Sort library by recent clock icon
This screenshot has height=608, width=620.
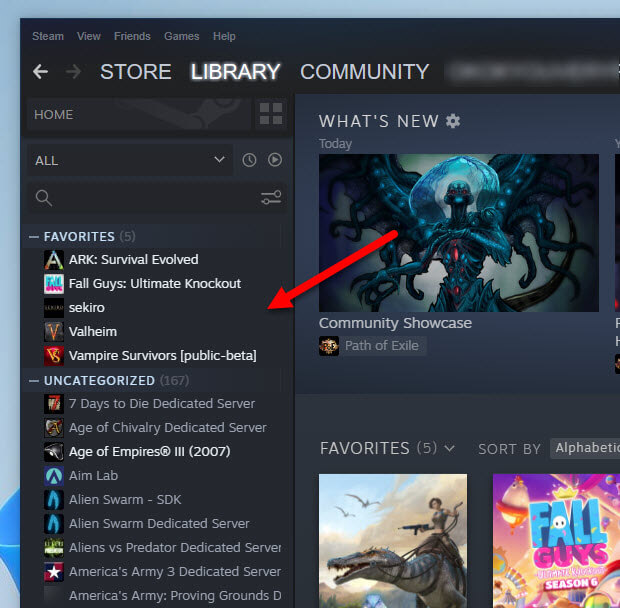pos(249,160)
